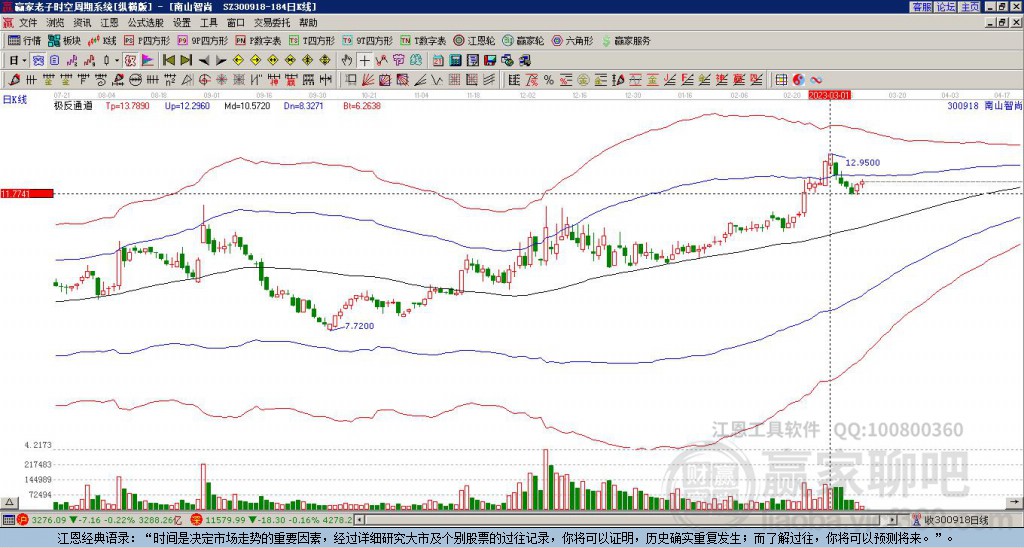The image size is (1024, 548).
Task: Click the Tp=13.7890 value
Action: 127,105
